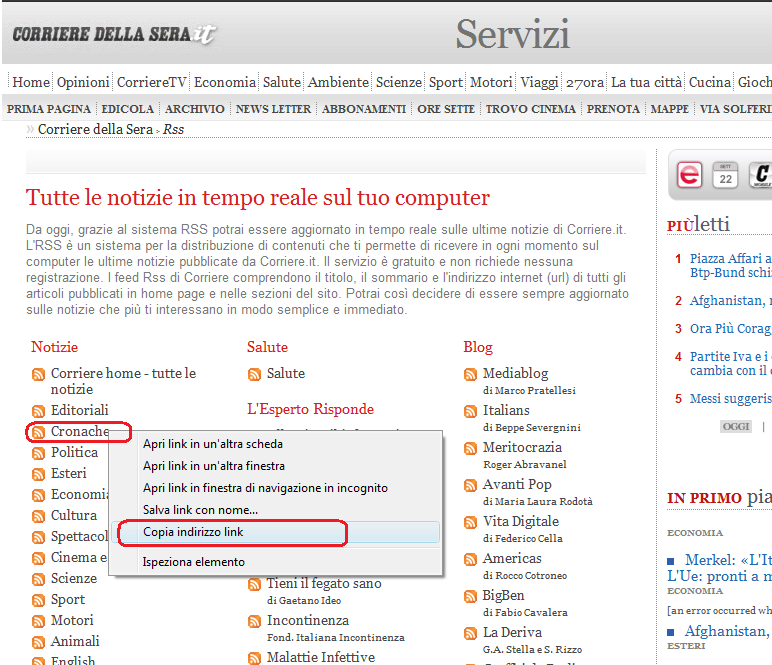Choose open link in incognito window
The image size is (772, 665).
[265, 488]
